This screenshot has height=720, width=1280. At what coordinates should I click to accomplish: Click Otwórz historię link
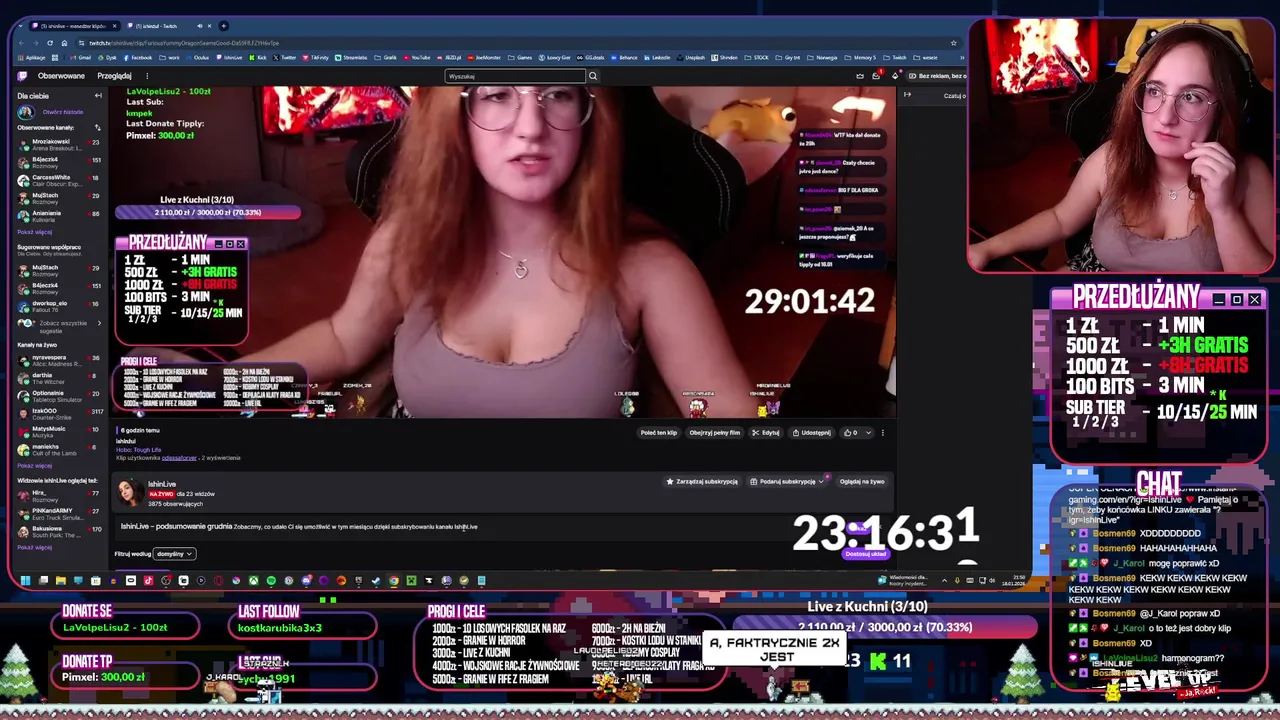pyautogui.click(x=63, y=112)
